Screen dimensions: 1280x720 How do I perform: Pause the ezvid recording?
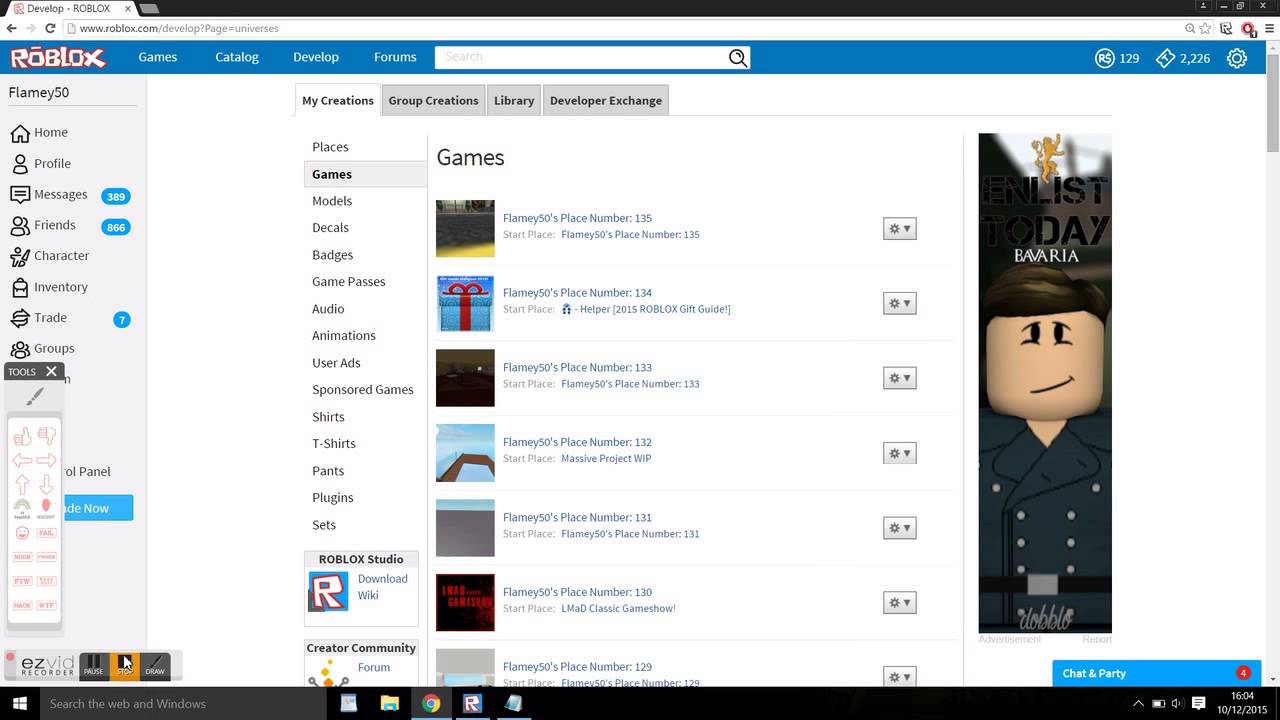point(93,665)
